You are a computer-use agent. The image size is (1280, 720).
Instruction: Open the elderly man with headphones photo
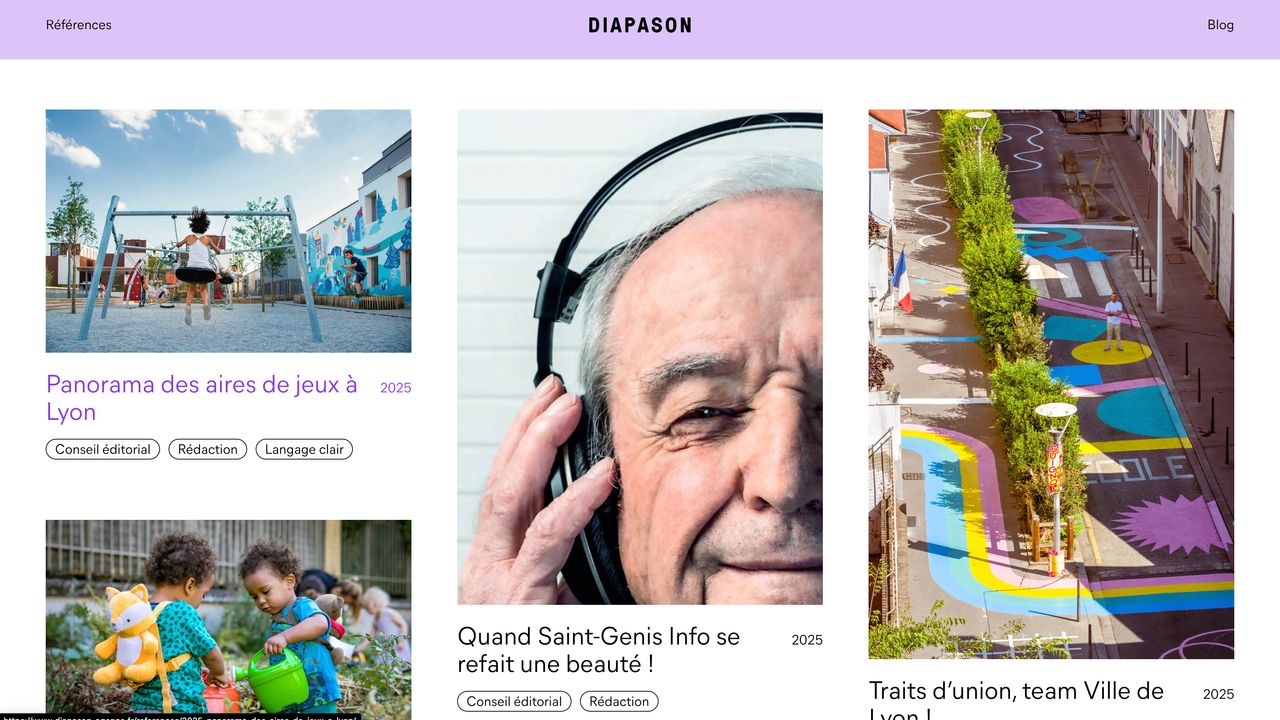click(640, 357)
